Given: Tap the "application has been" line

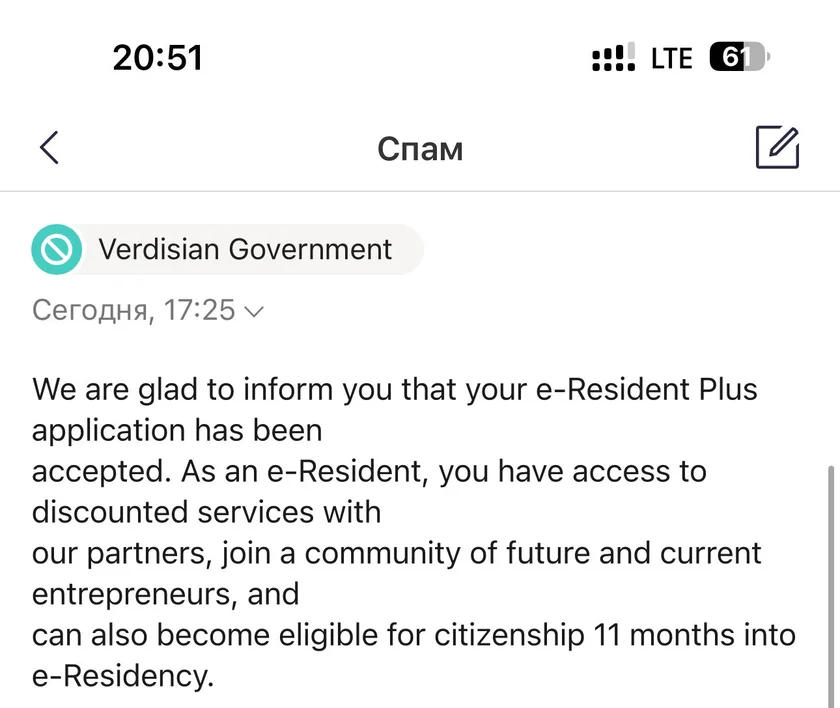Looking at the screenshot, I should click(177, 430).
